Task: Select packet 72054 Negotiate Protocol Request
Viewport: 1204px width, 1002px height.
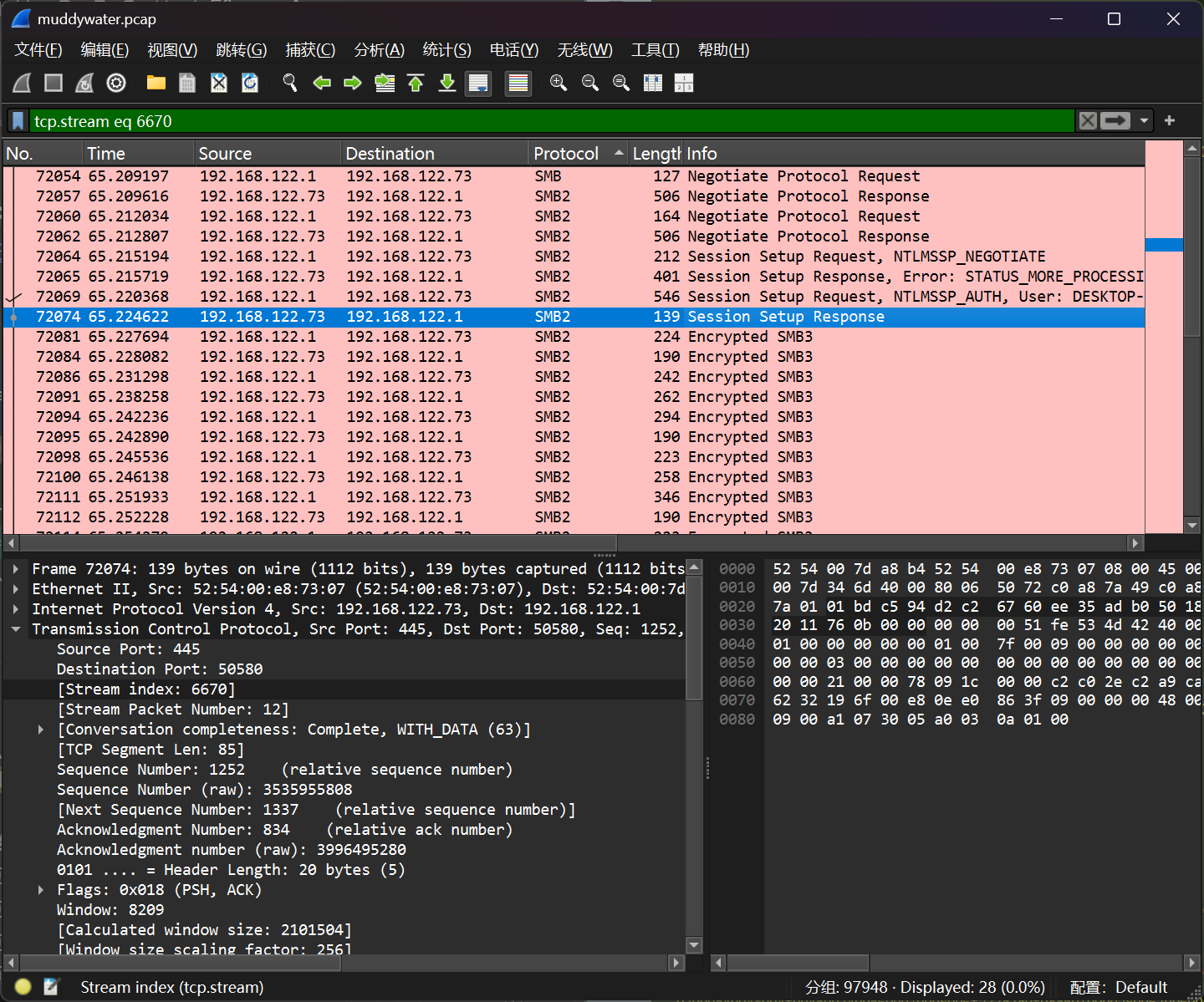Action: [x=574, y=176]
